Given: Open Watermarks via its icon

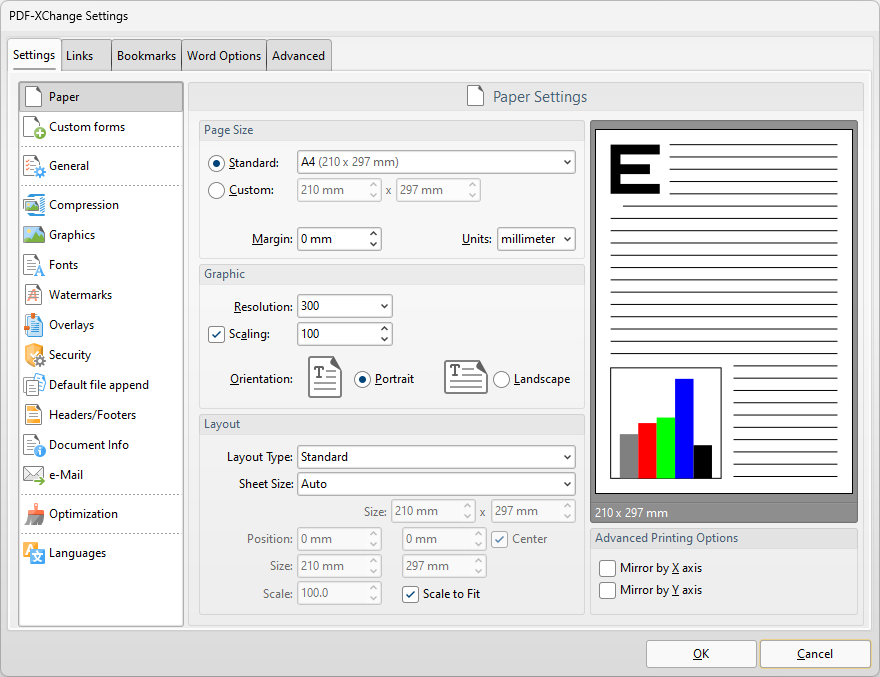Looking at the screenshot, I should pos(34,295).
